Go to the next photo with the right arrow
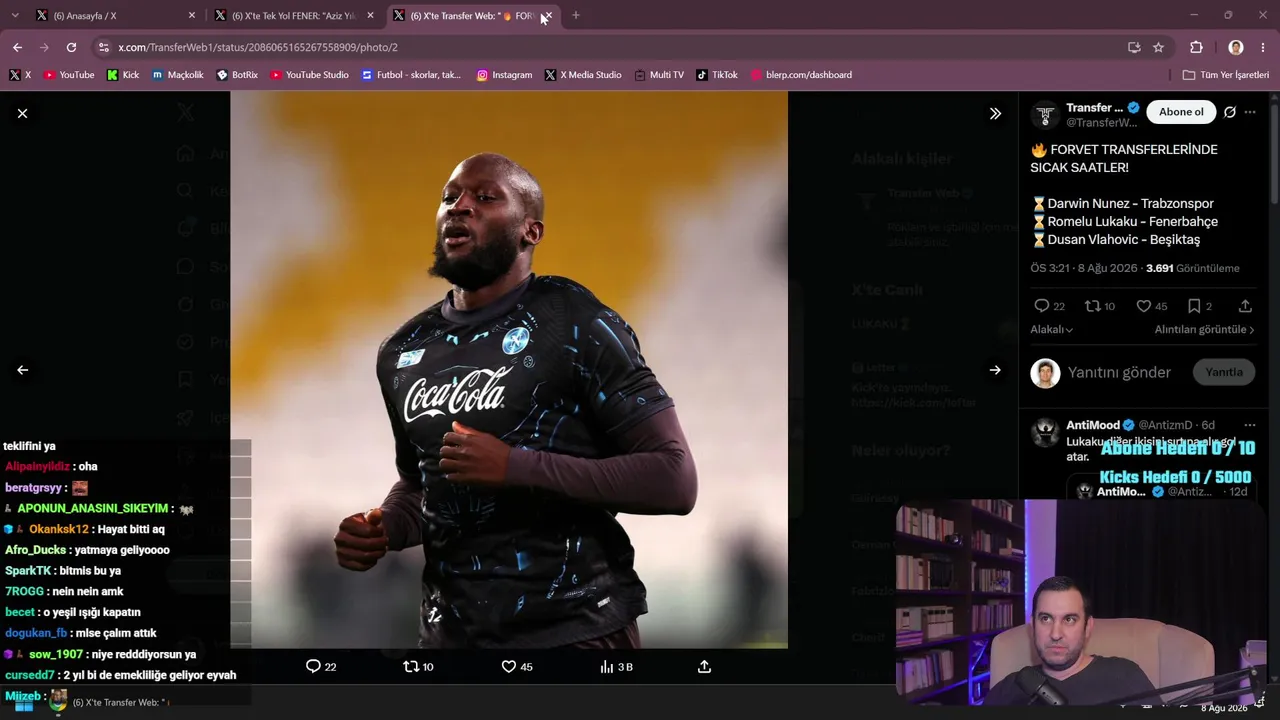 tap(995, 370)
